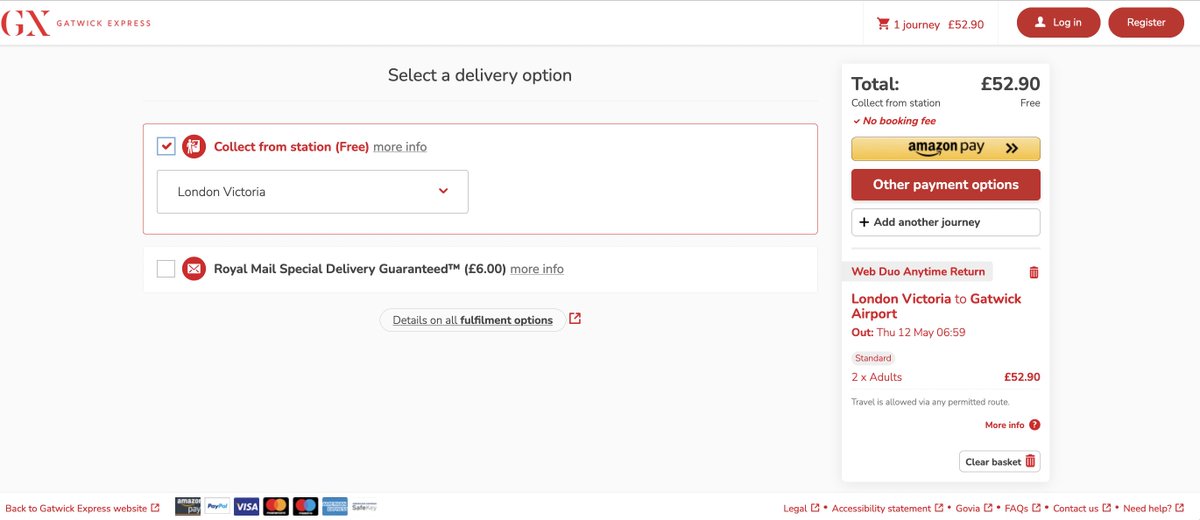Open the Contact us footer link
The width and height of the screenshot is (1200, 520).
1082,508
